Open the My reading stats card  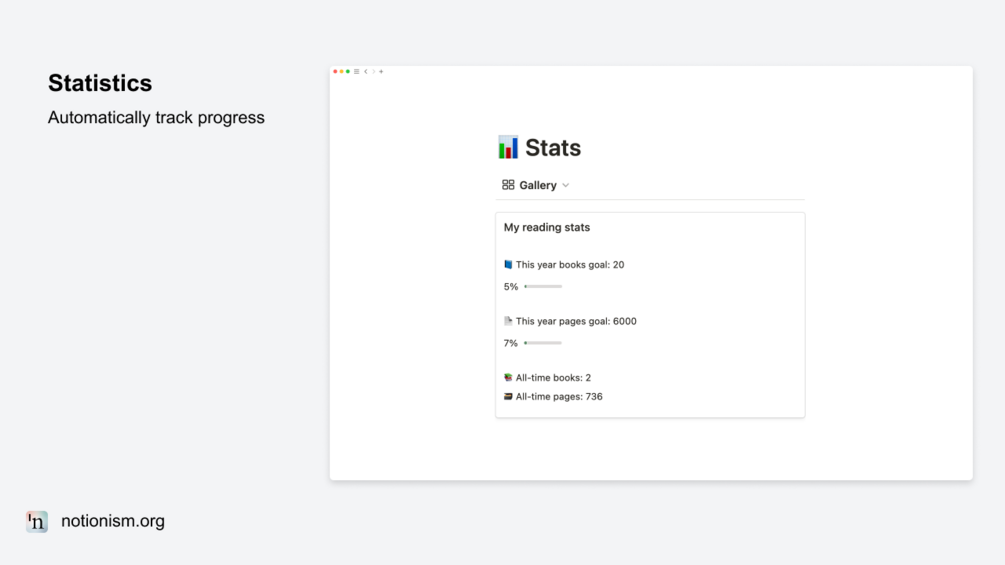(x=547, y=228)
